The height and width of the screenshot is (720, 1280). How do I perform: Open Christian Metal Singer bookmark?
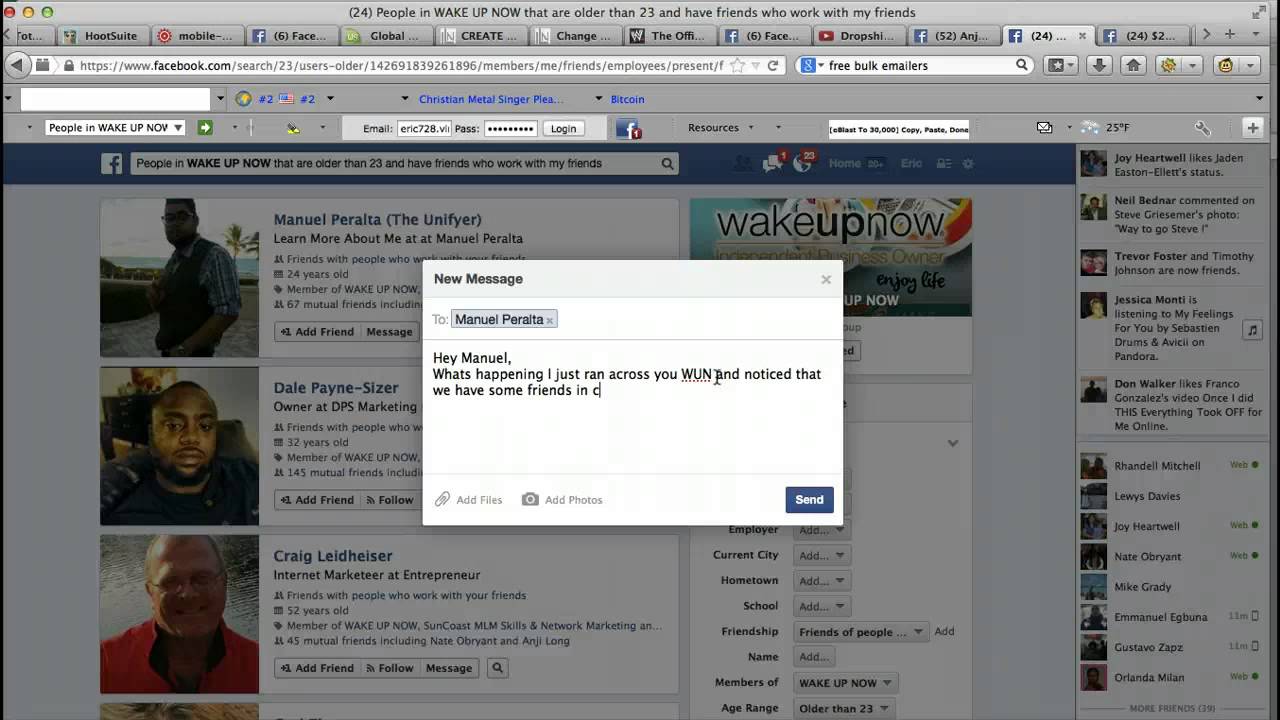tap(491, 99)
